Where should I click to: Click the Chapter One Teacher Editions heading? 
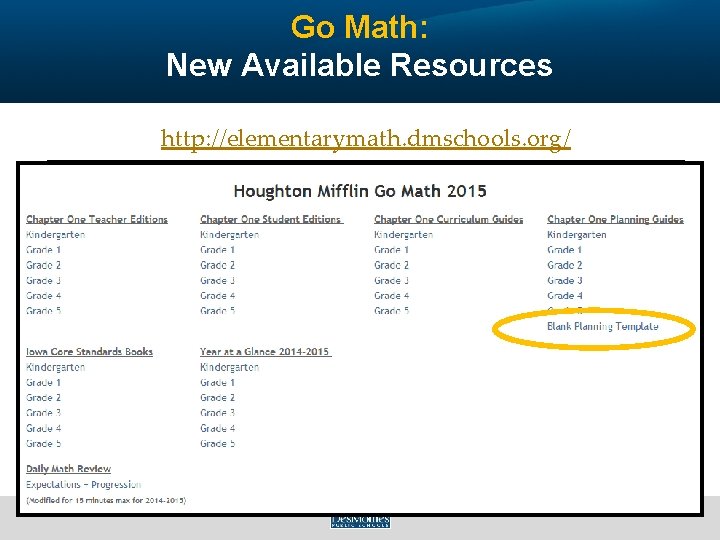click(97, 219)
